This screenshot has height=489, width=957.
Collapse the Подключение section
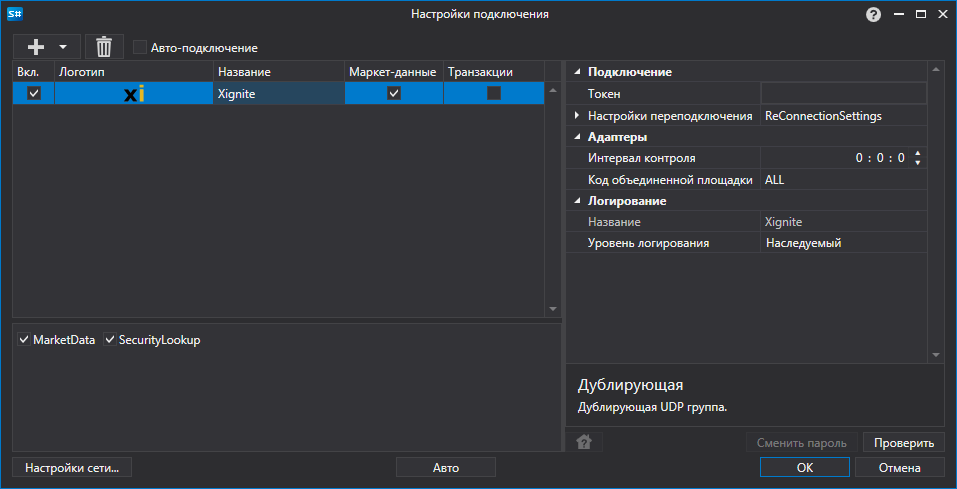tap(577, 73)
